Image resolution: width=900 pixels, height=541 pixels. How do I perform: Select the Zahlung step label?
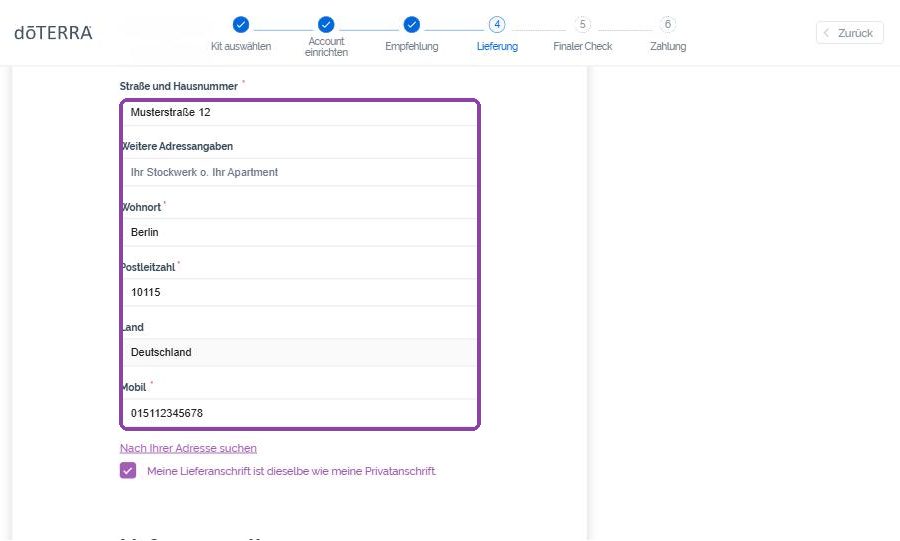[668, 46]
